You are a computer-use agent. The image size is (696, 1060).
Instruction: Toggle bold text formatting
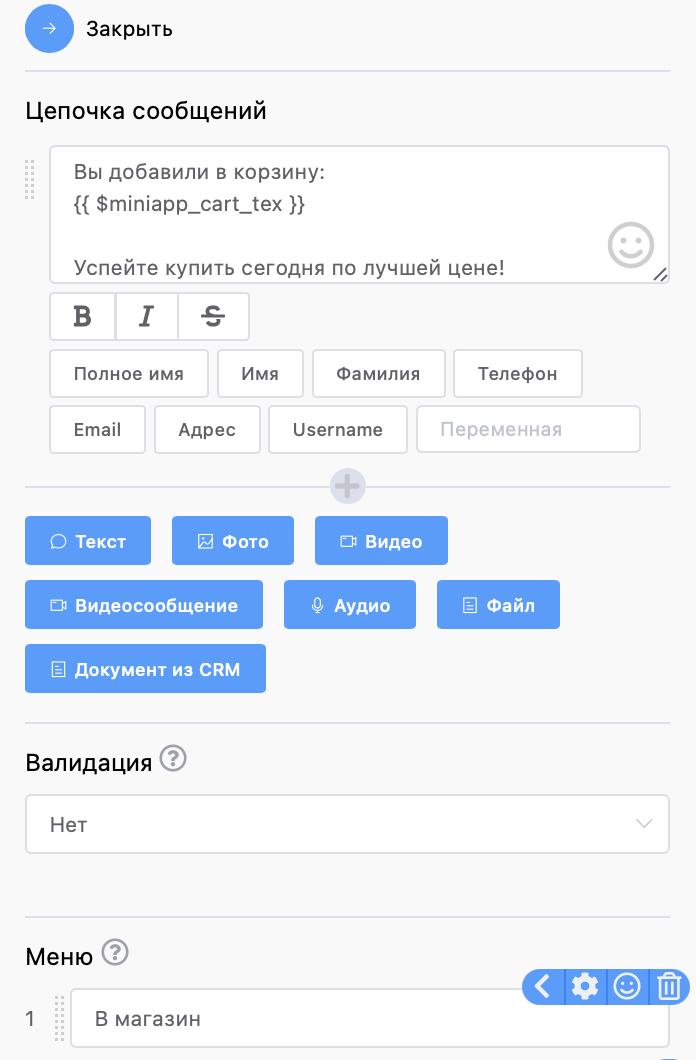[83, 317]
